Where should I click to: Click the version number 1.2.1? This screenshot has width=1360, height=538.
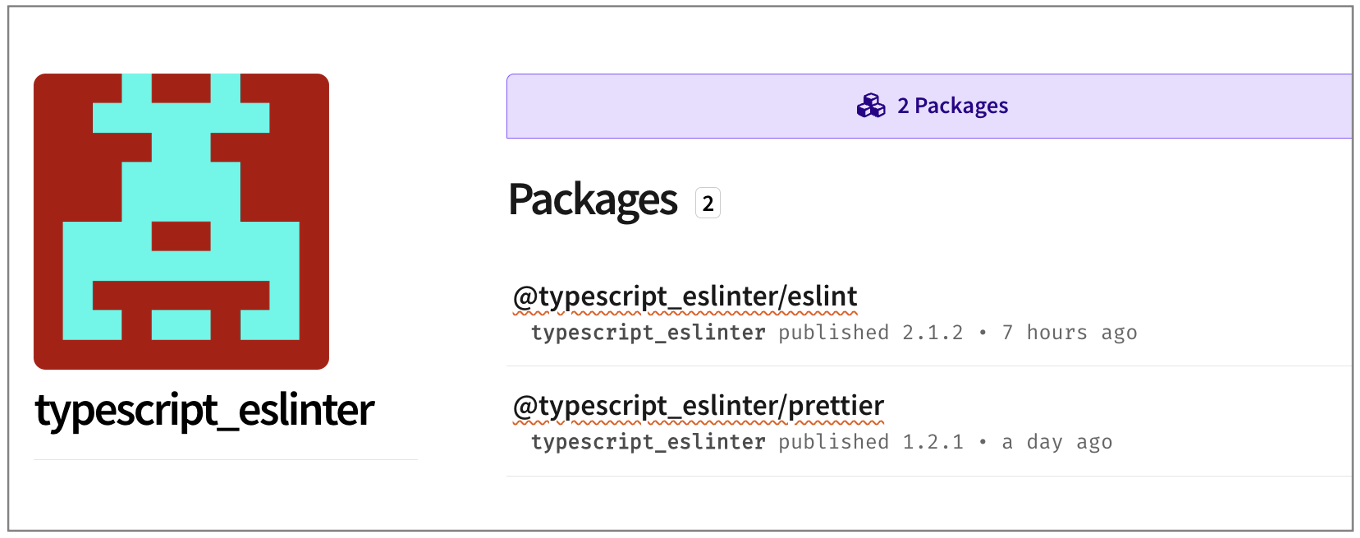[x=932, y=442]
